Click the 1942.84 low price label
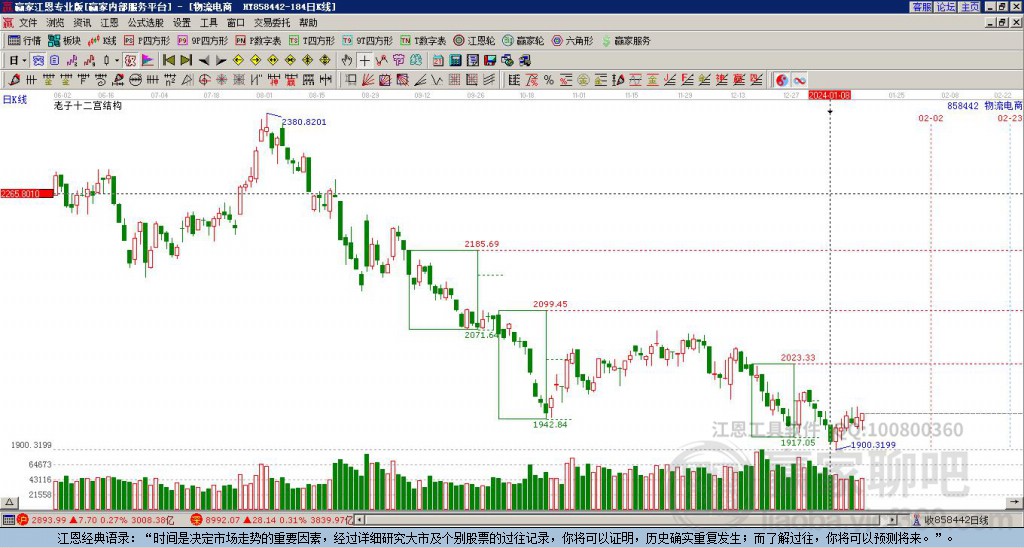The width and height of the screenshot is (1024, 548). 550,424
